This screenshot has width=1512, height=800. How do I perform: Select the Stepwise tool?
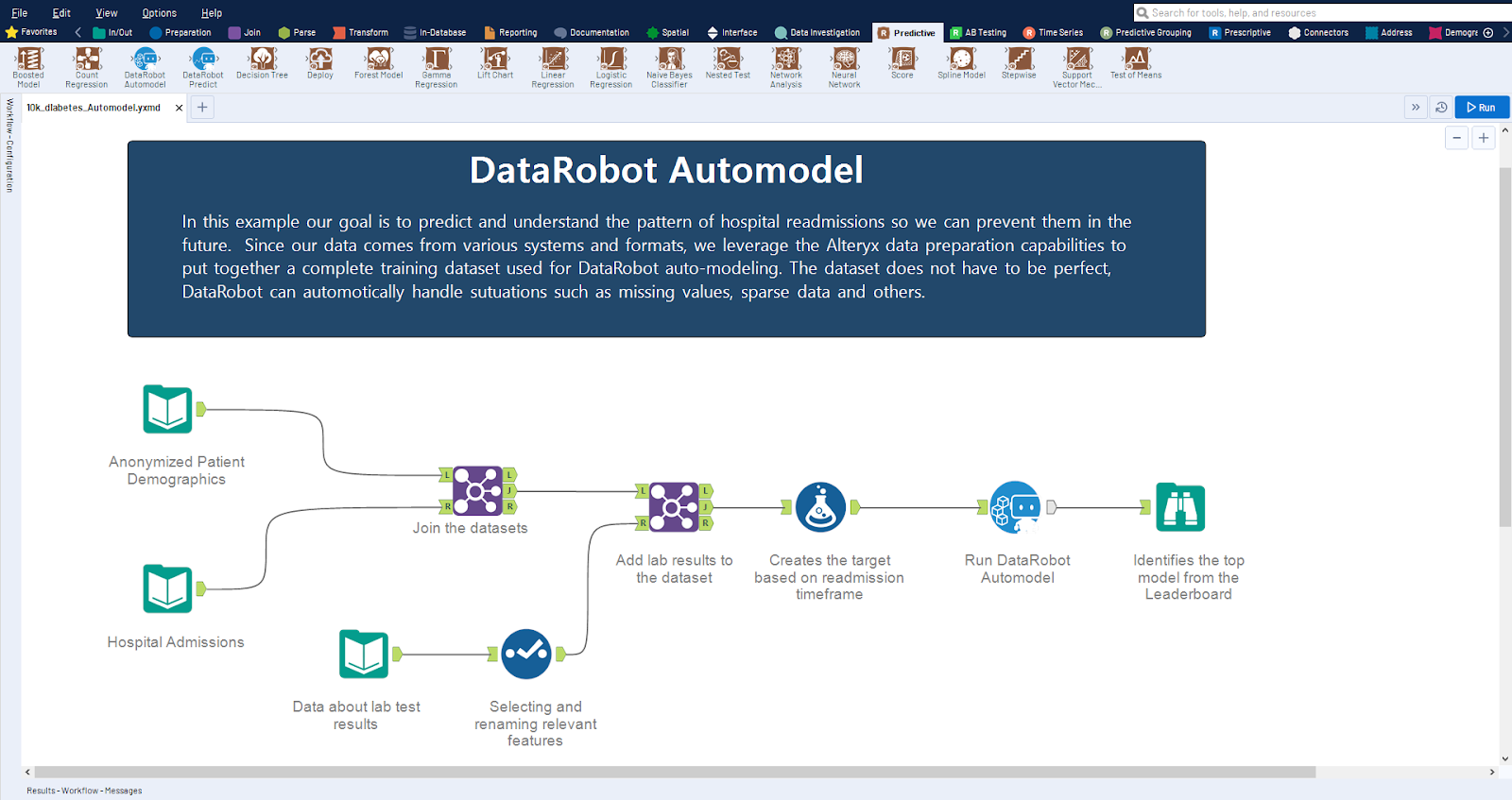[1019, 63]
